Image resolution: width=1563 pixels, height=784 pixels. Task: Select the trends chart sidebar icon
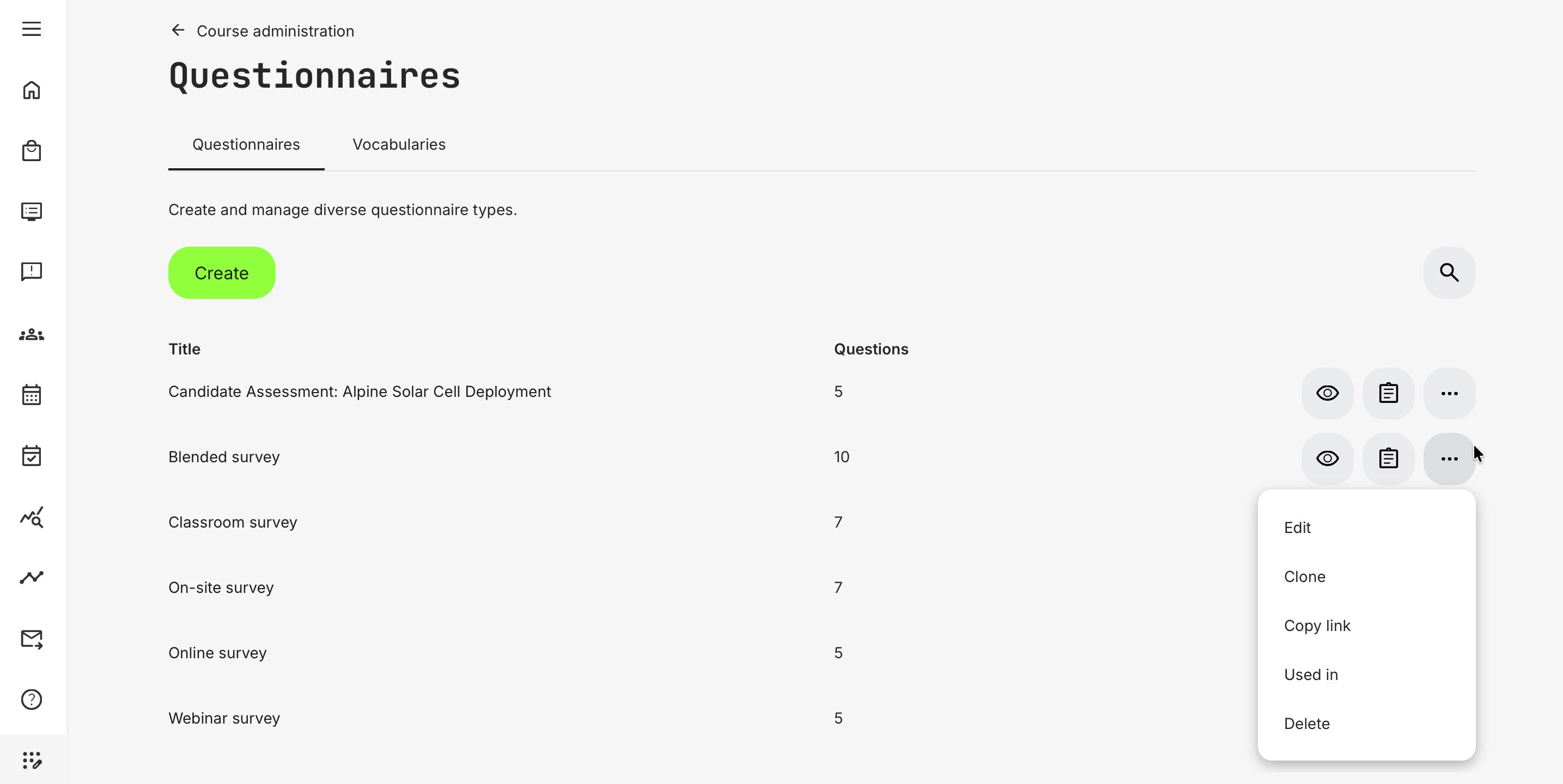point(32,578)
